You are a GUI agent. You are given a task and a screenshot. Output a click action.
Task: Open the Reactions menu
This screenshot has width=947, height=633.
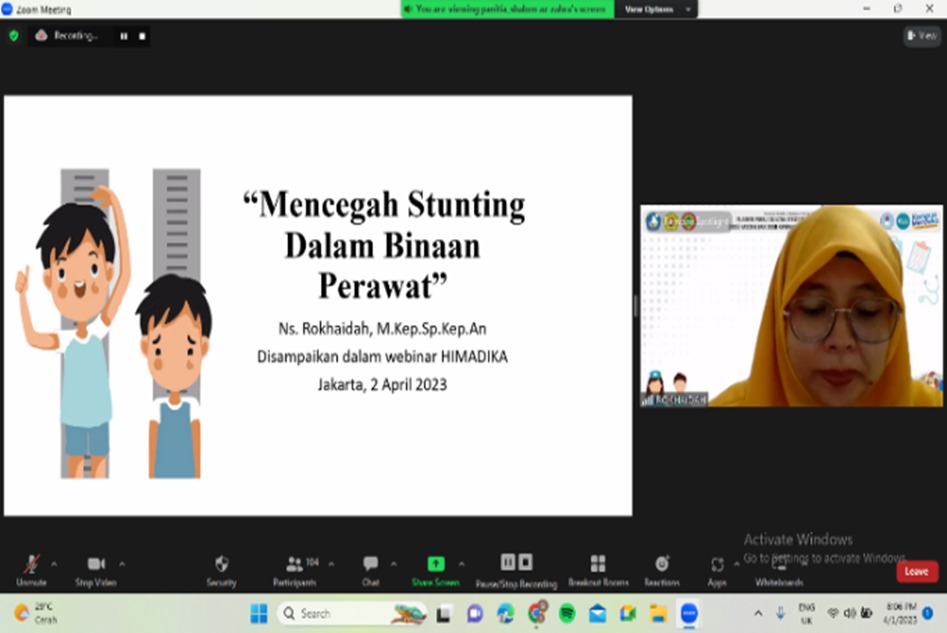click(x=661, y=565)
